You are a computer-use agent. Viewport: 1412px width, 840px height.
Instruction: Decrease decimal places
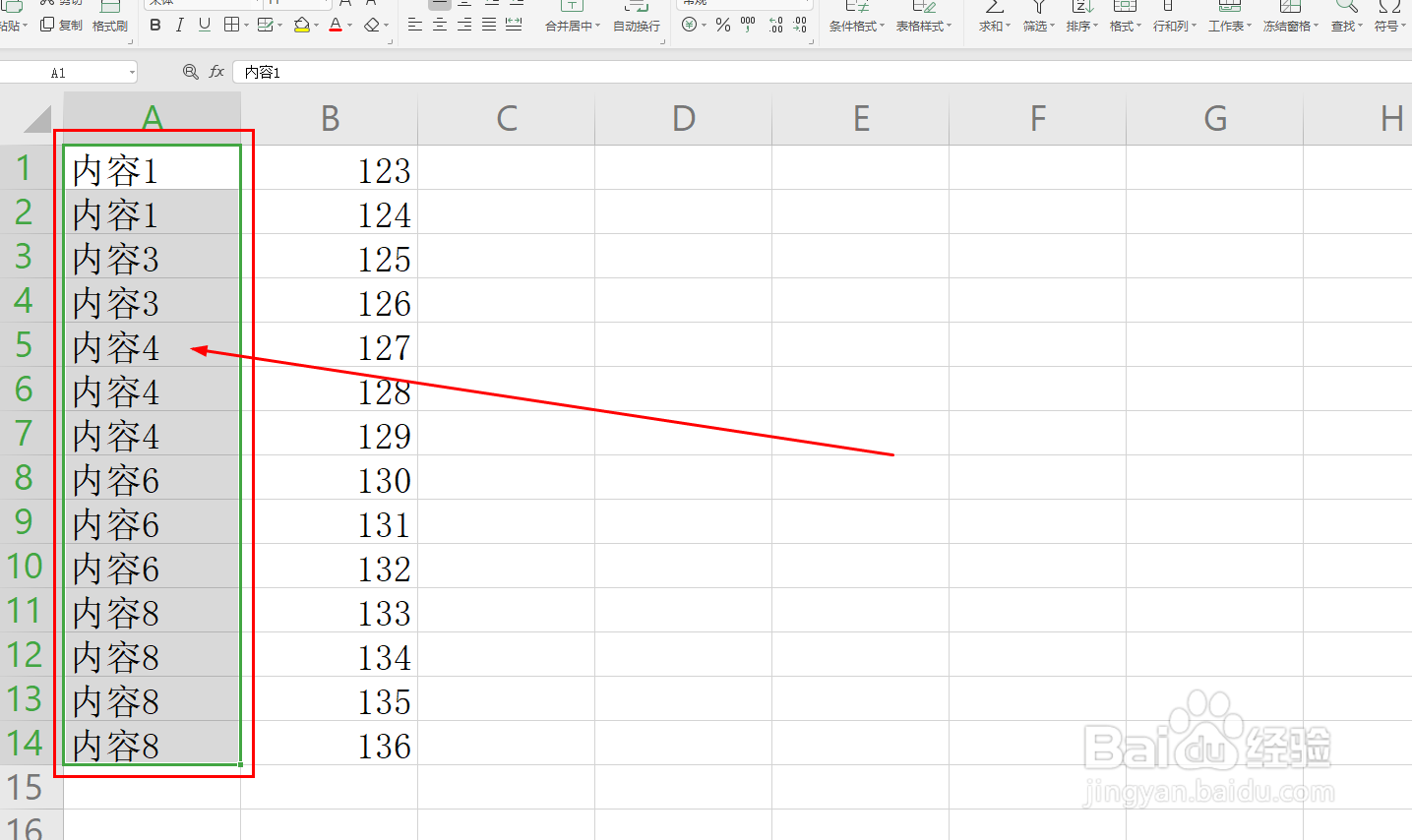pos(800,26)
